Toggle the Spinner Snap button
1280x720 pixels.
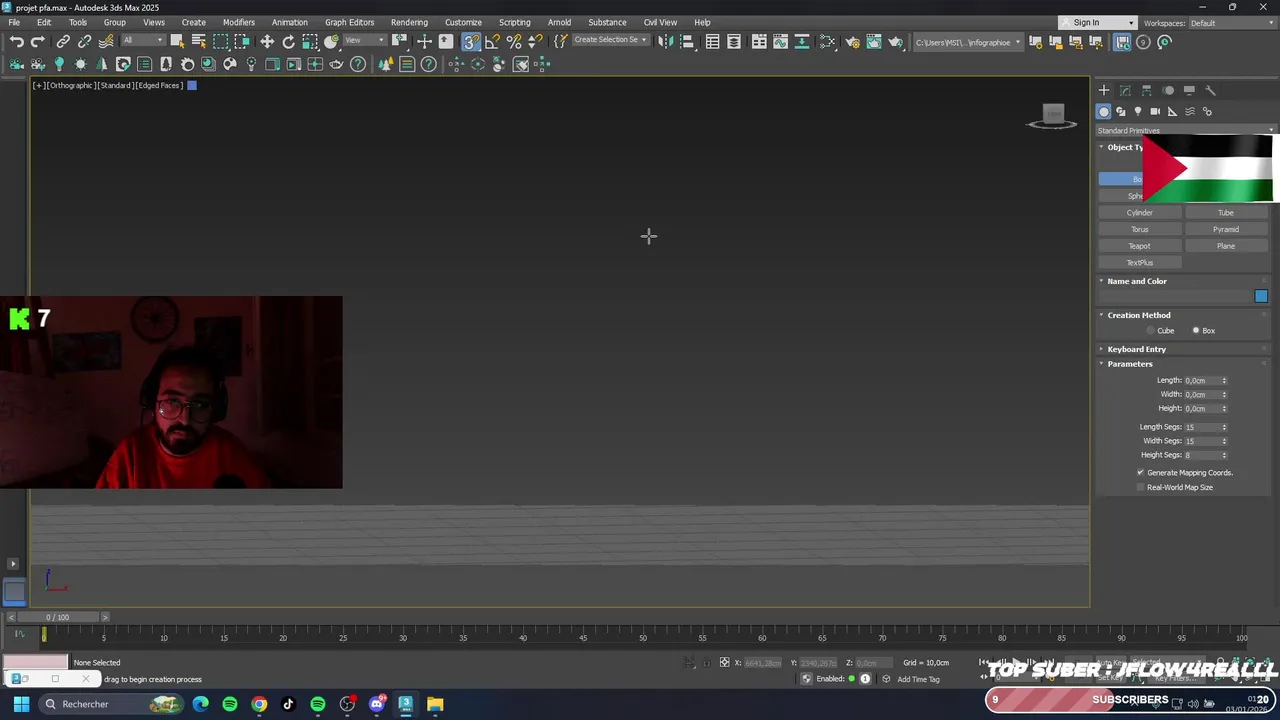pyautogui.click(x=535, y=42)
